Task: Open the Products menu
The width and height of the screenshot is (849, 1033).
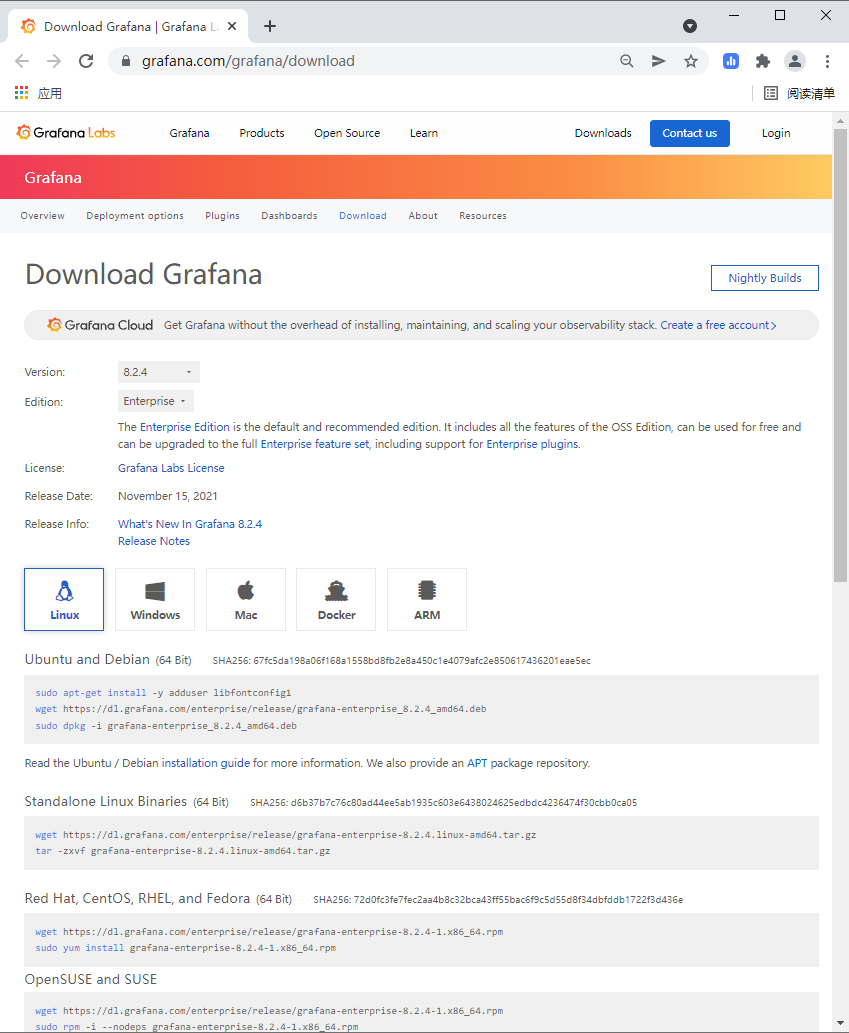Action: pyautogui.click(x=261, y=132)
